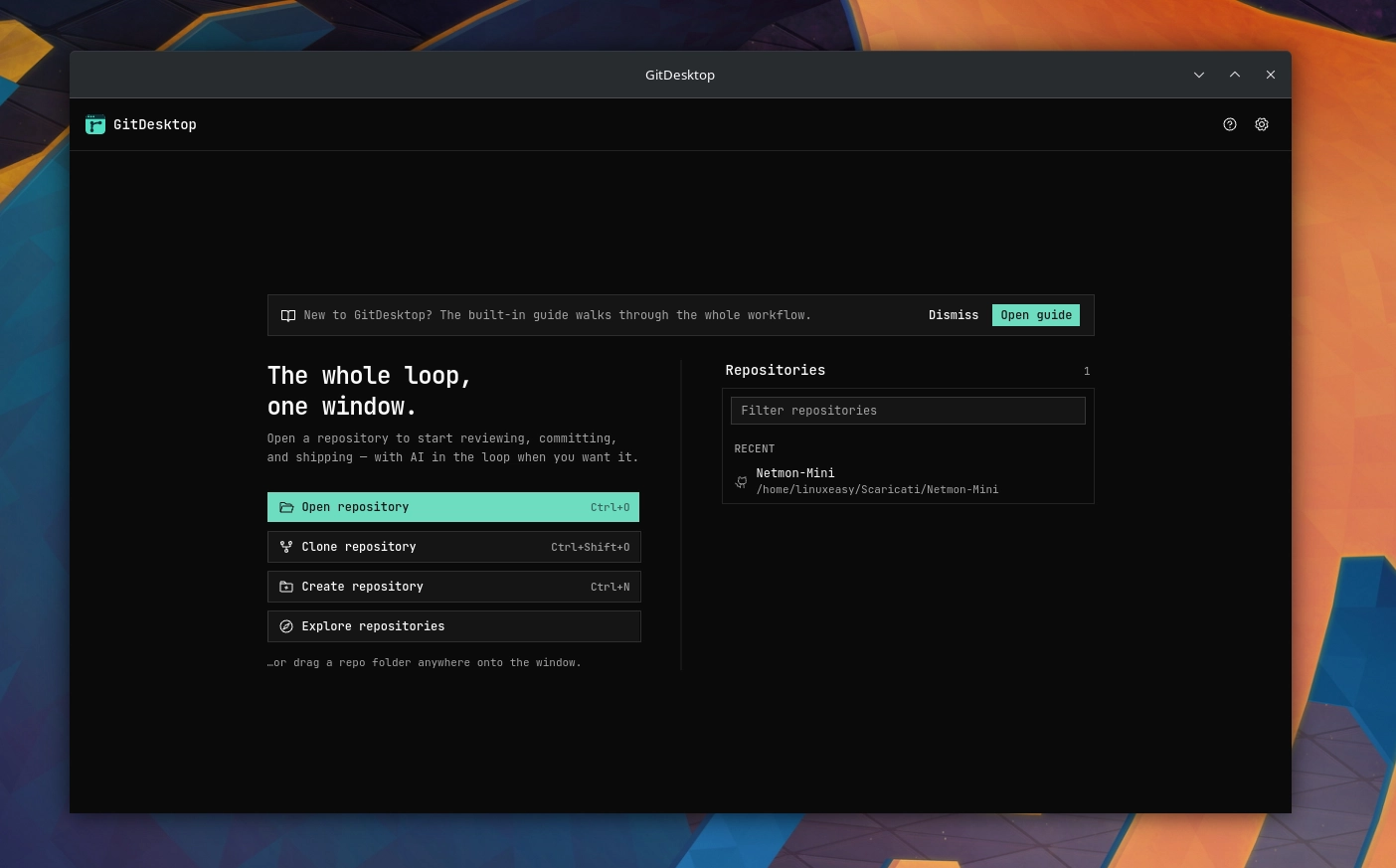Maximize the GitDesktop window
Image resolution: width=1396 pixels, height=868 pixels.
(1235, 75)
